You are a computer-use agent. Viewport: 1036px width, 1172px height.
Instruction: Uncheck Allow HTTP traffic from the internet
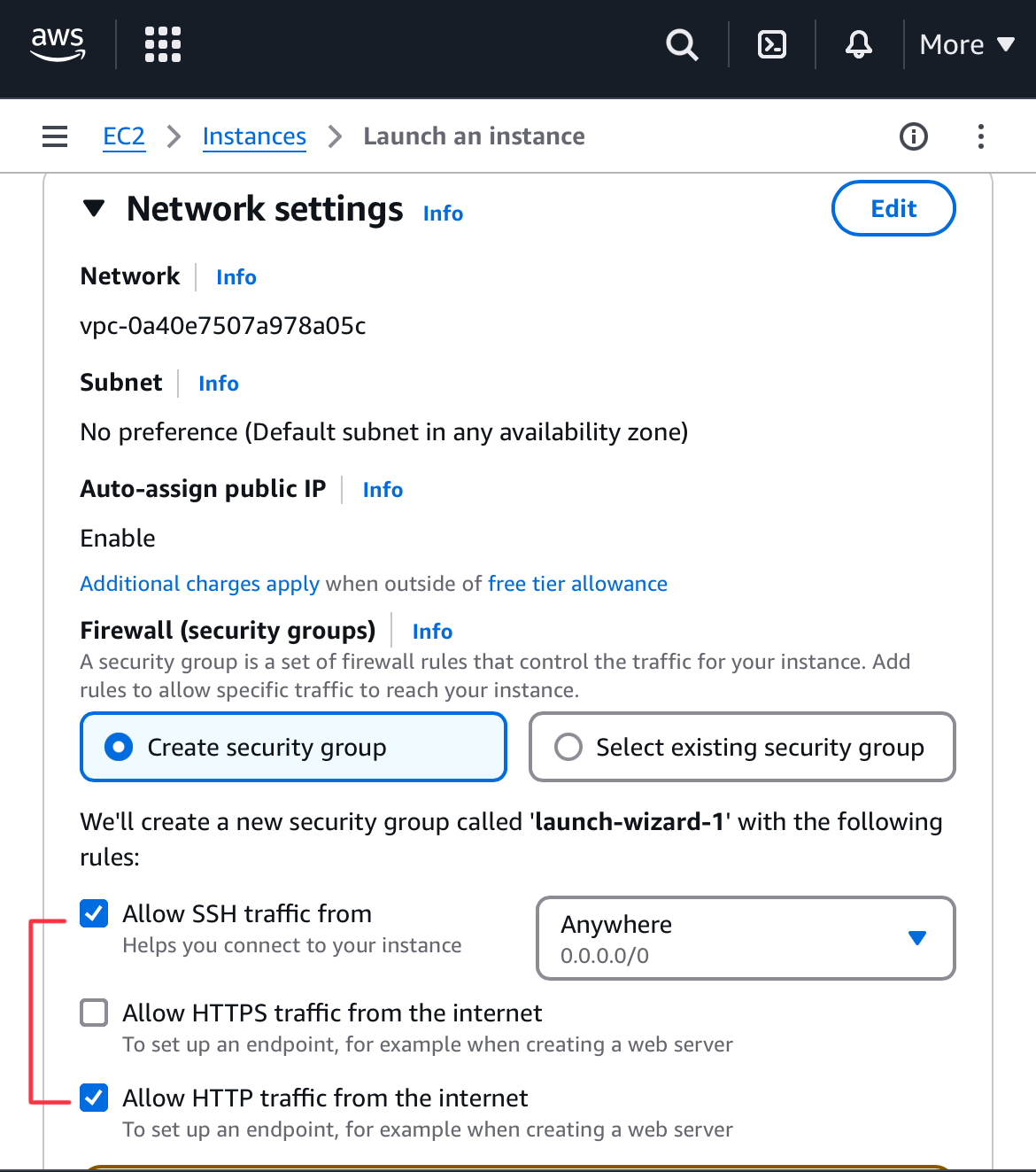[94, 1098]
